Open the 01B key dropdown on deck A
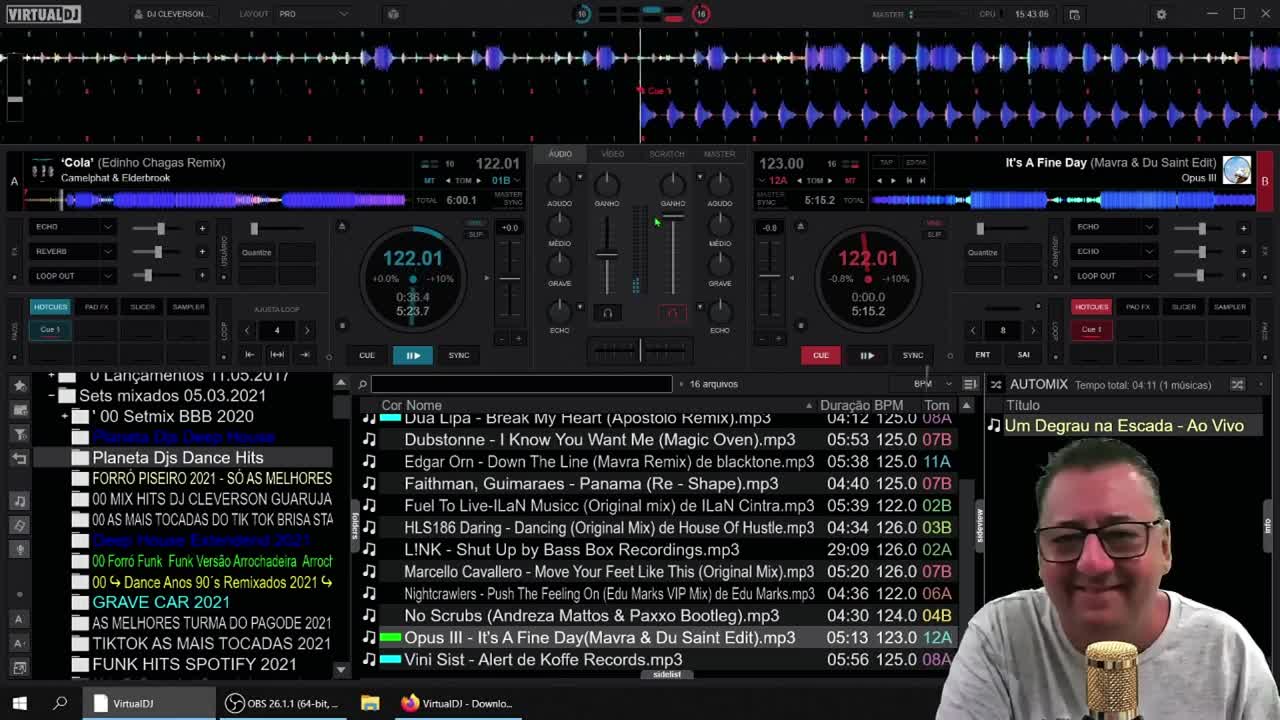The height and width of the screenshot is (720, 1280). click(x=505, y=181)
